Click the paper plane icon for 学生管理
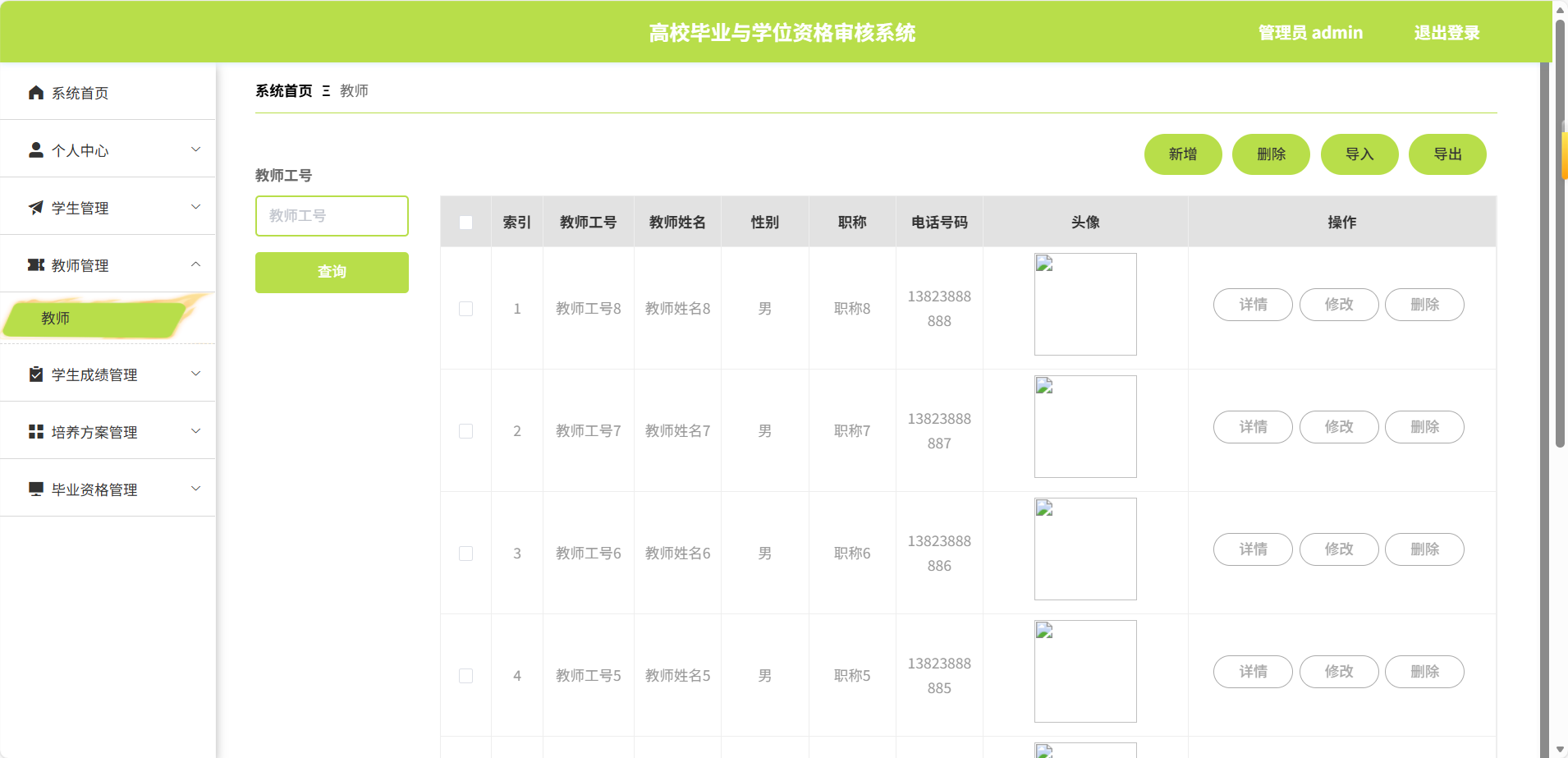The image size is (1568, 758). pos(36,208)
